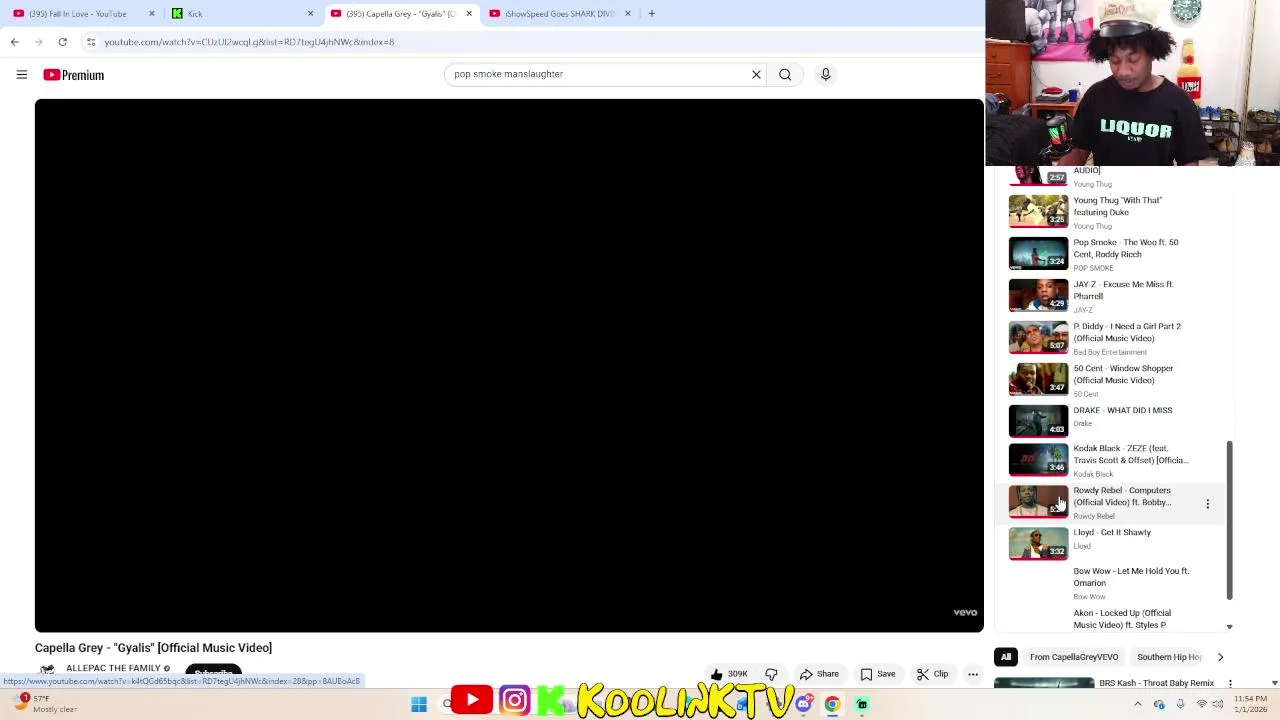Viewport: 1280px width, 720px height.
Task: Close the iShowSpeed SHARK DIVE tab
Action: click(x=627, y=14)
